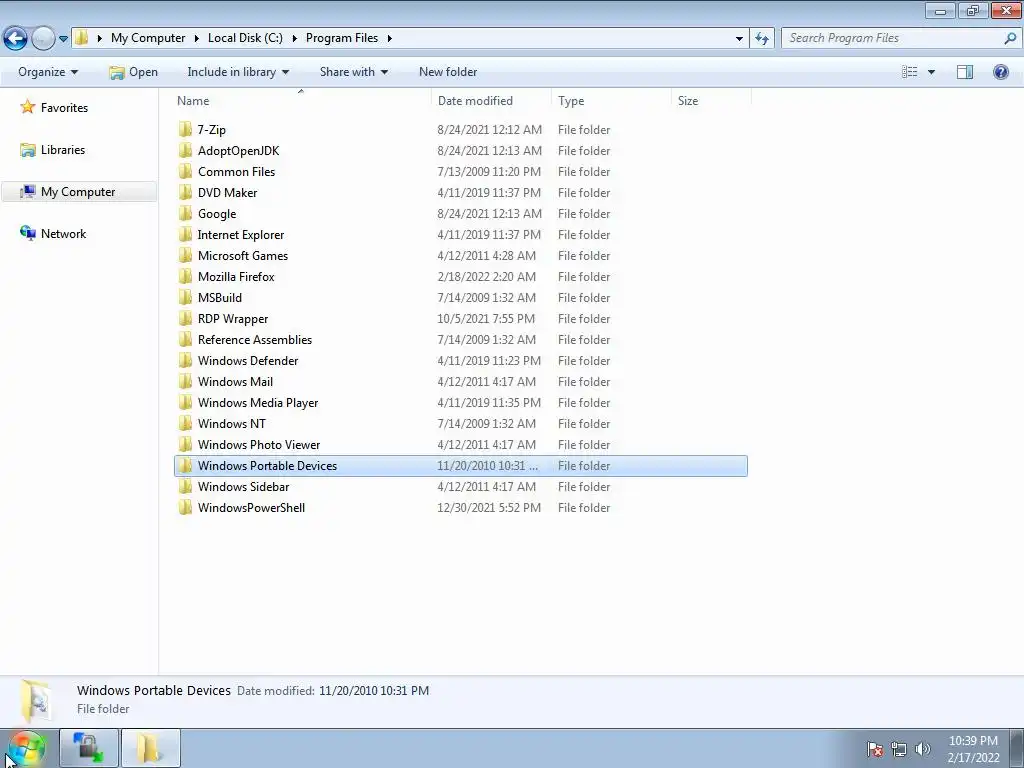1024x768 pixels.
Task: Expand Include in library menu
Action: pyautogui.click(x=238, y=72)
